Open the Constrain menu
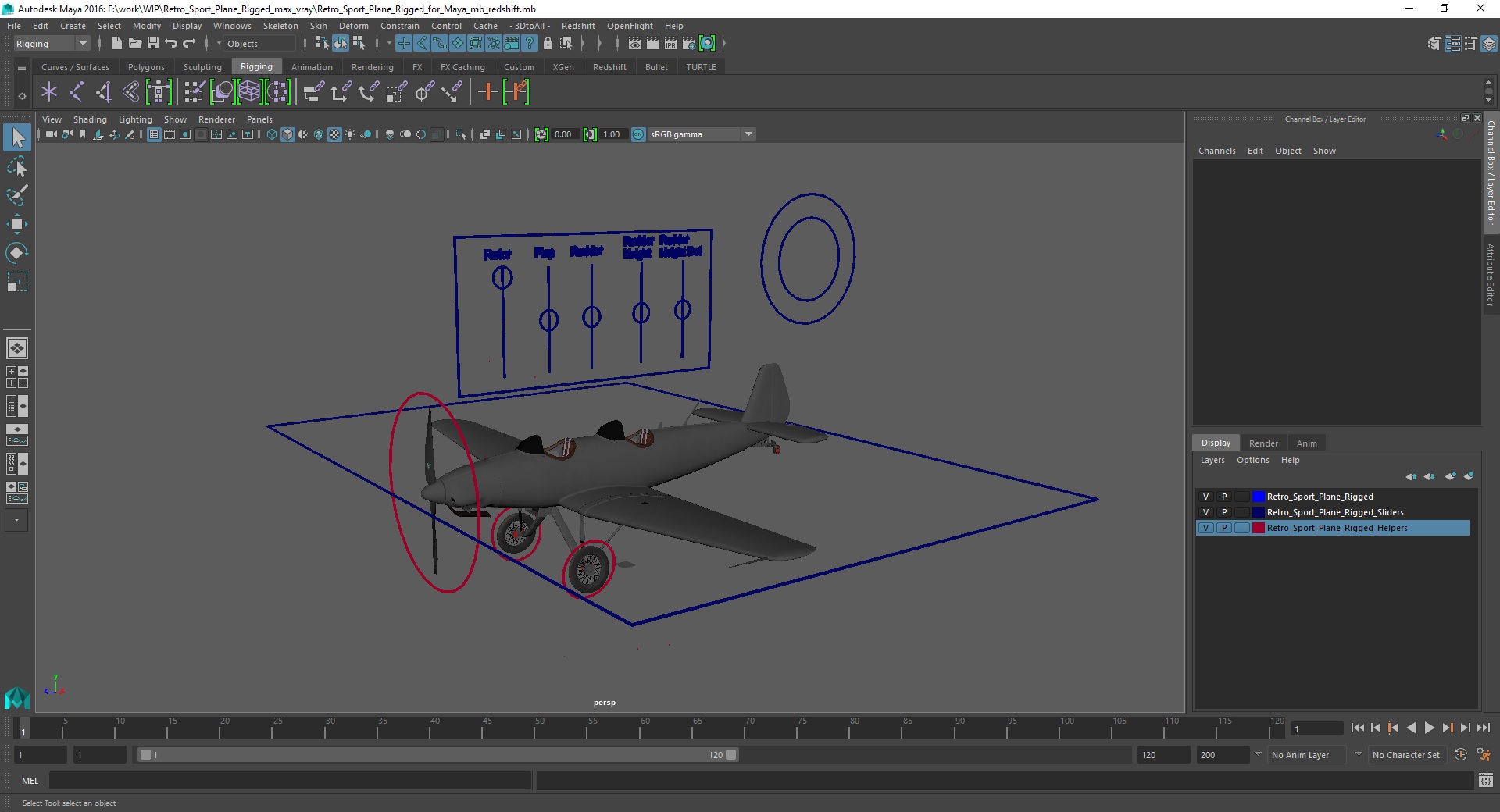Viewport: 1500px width, 812px height. [399, 26]
